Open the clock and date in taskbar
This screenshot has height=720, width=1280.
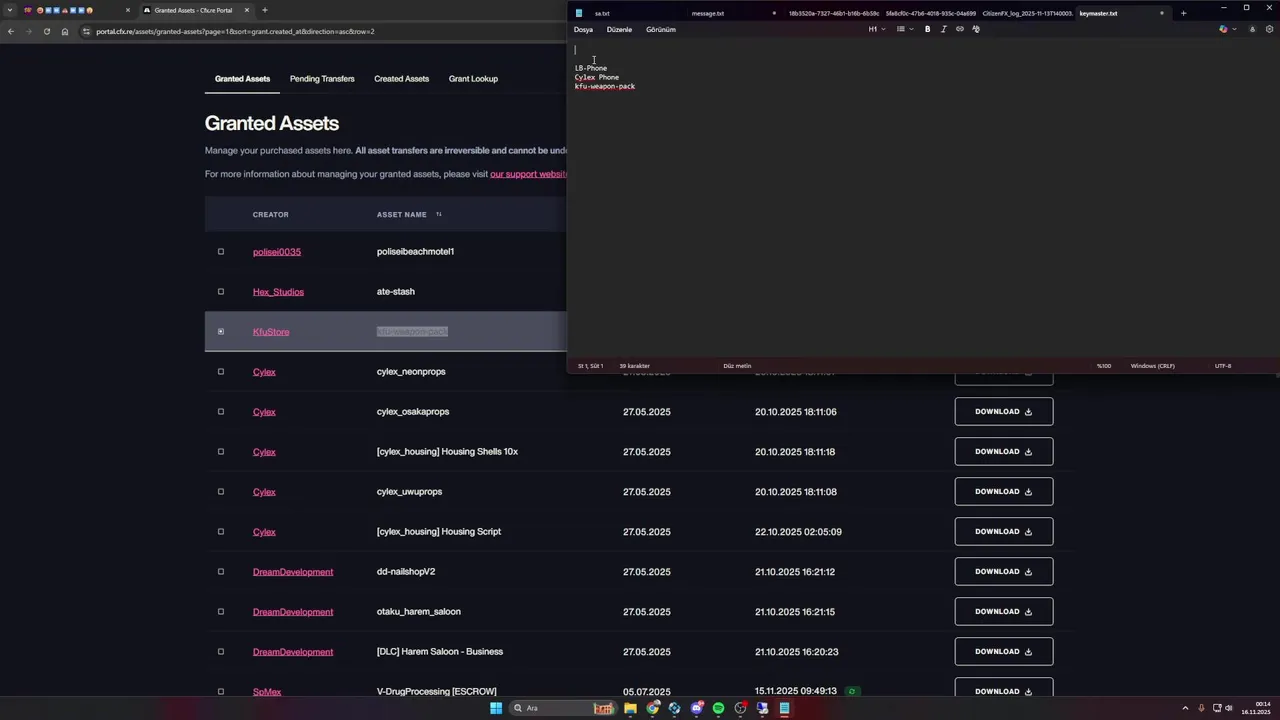tap(1256, 708)
